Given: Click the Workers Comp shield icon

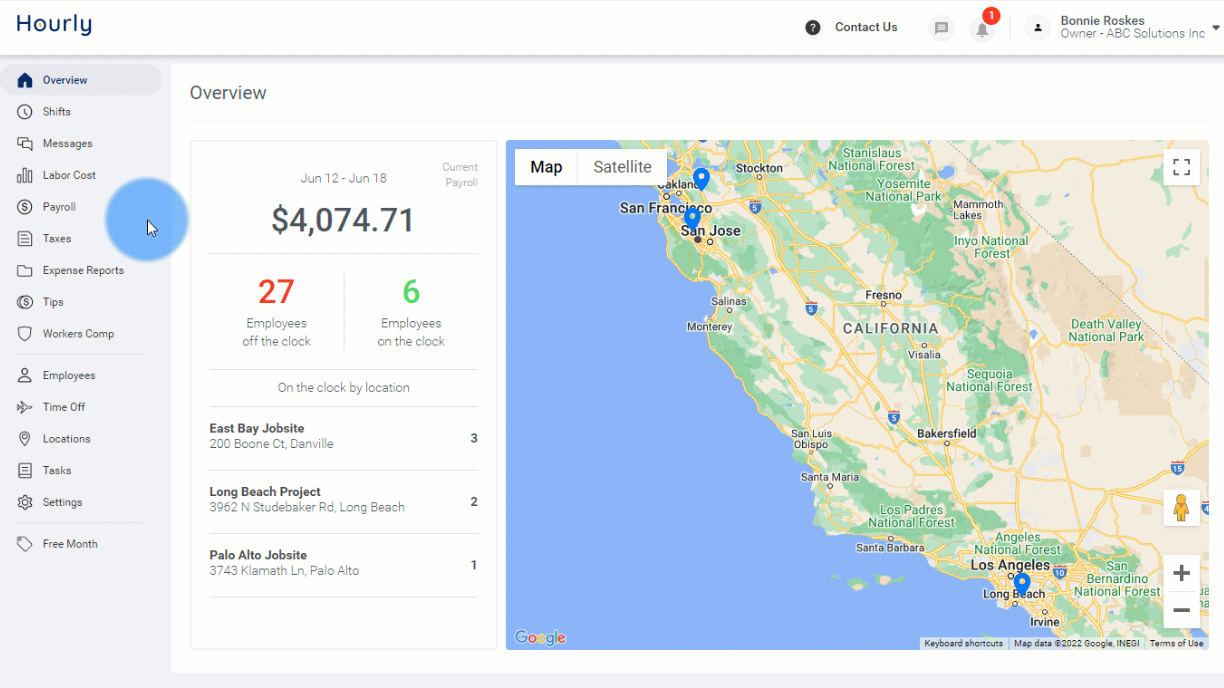Looking at the screenshot, I should pos(25,334).
